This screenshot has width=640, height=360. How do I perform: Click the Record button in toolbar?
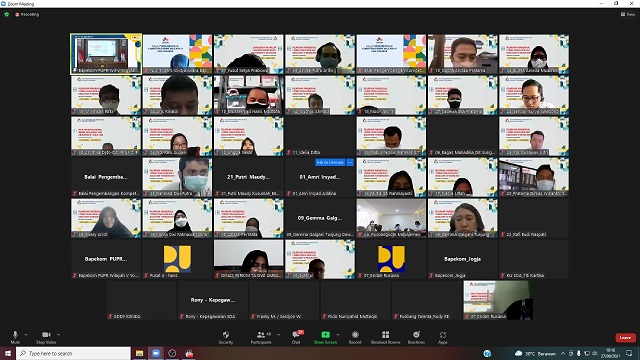click(x=355, y=337)
